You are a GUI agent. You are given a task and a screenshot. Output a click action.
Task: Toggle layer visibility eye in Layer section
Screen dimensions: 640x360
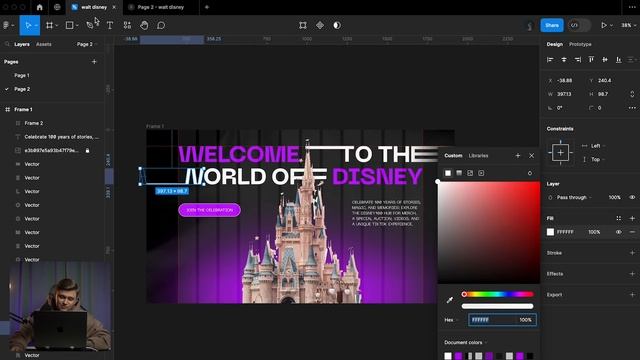pos(632,198)
